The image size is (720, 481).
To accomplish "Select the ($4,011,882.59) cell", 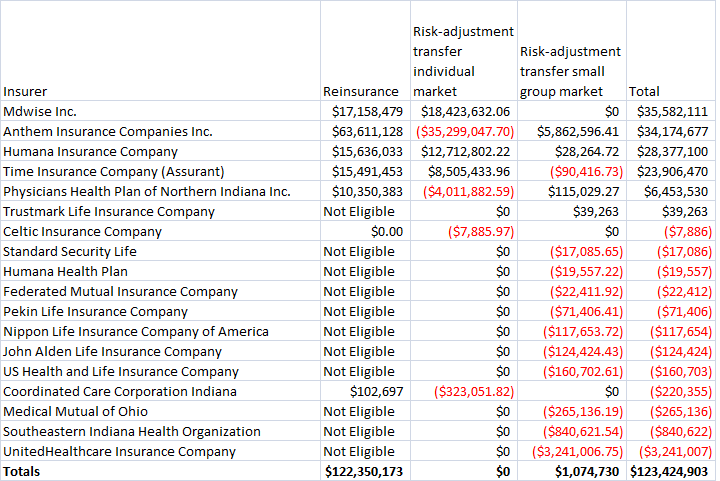I will point(464,191).
